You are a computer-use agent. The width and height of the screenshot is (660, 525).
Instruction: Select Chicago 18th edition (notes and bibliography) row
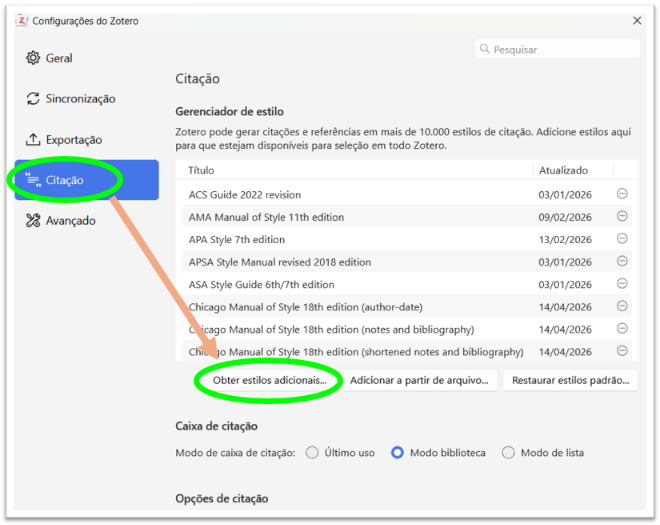tap(407, 329)
